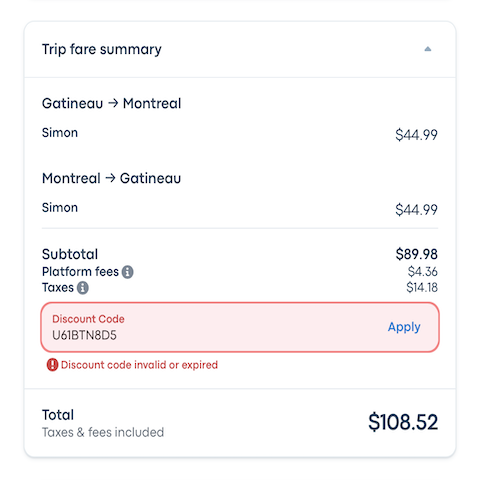Click the Subtotal label
The width and height of the screenshot is (480, 480).
pyautogui.click(x=70, y=254)
